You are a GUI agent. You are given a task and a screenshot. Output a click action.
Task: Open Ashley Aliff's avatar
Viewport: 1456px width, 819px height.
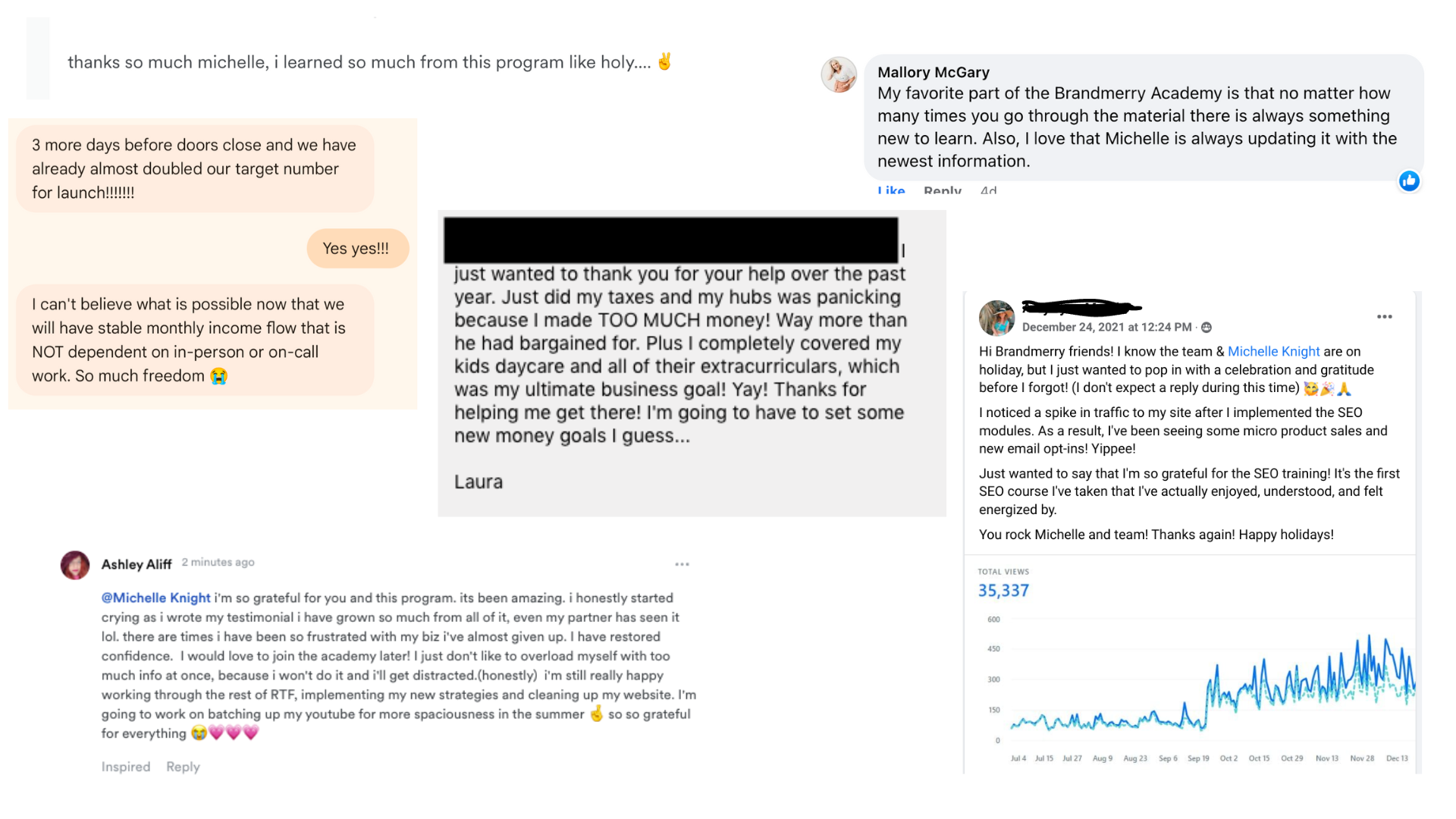(75, 565)
